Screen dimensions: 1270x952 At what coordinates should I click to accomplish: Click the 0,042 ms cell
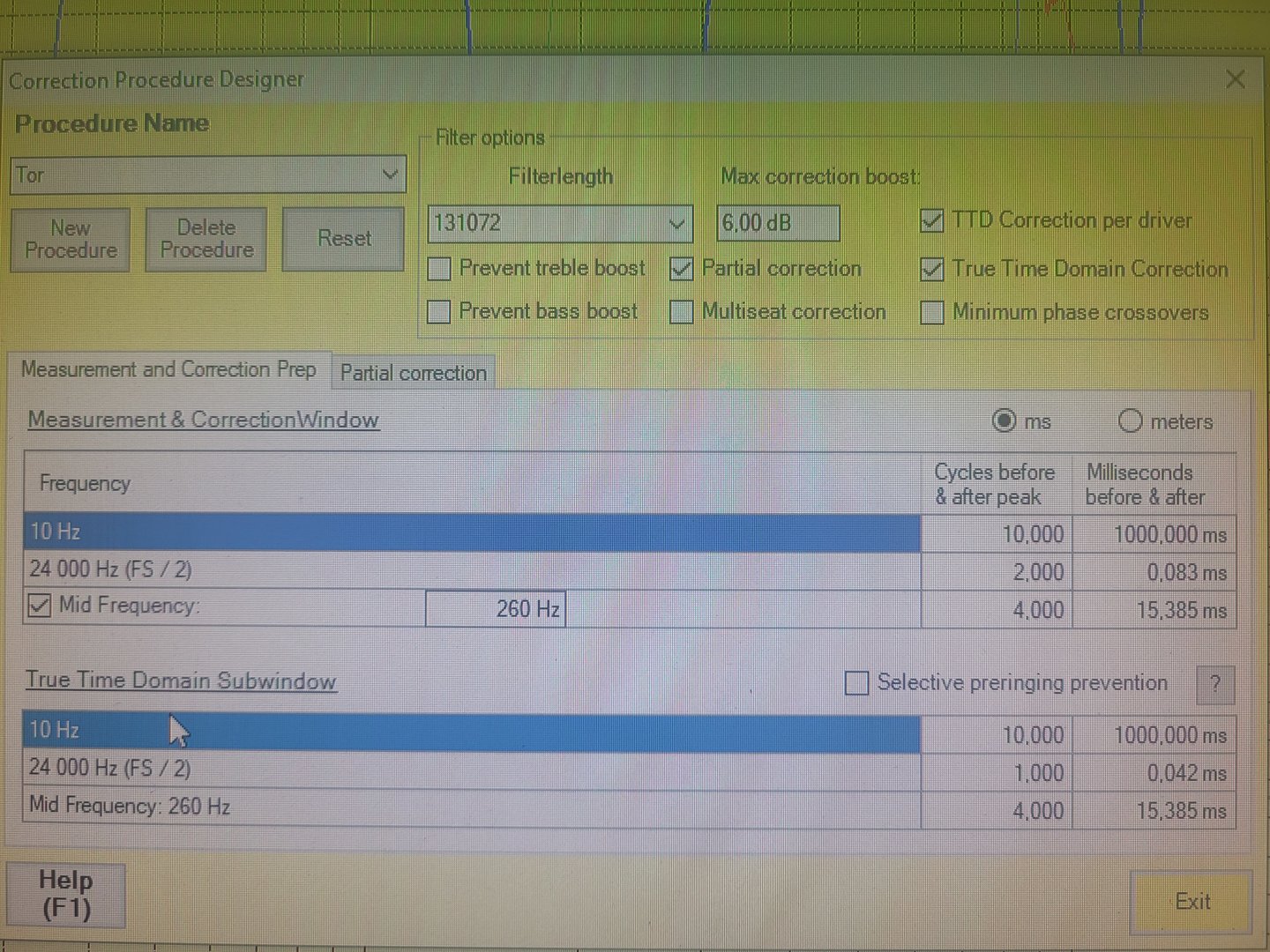click(x=1154, y=773)
